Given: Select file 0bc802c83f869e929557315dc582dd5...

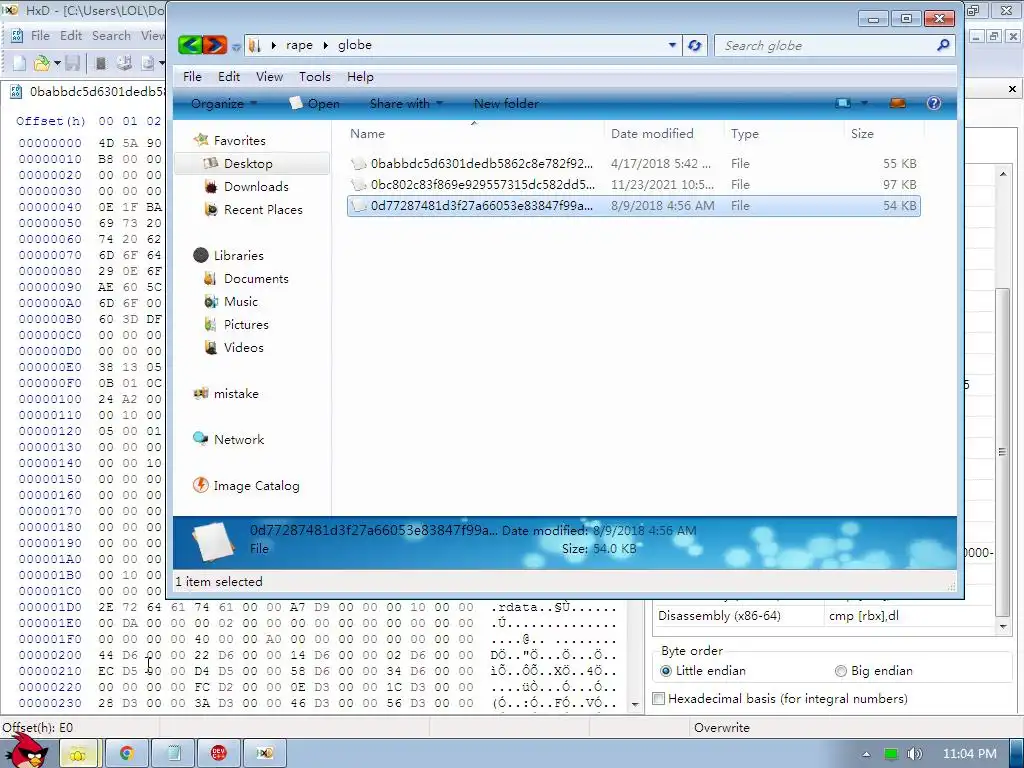Looking at the screenshot, I should (x=633, y=185).
